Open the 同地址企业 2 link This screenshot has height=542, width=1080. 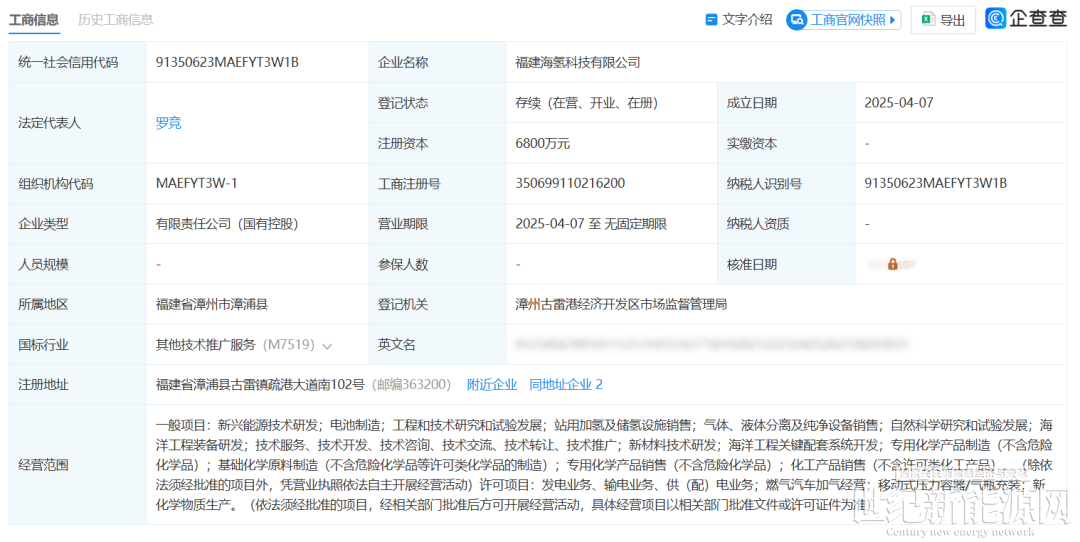[566, 384]
